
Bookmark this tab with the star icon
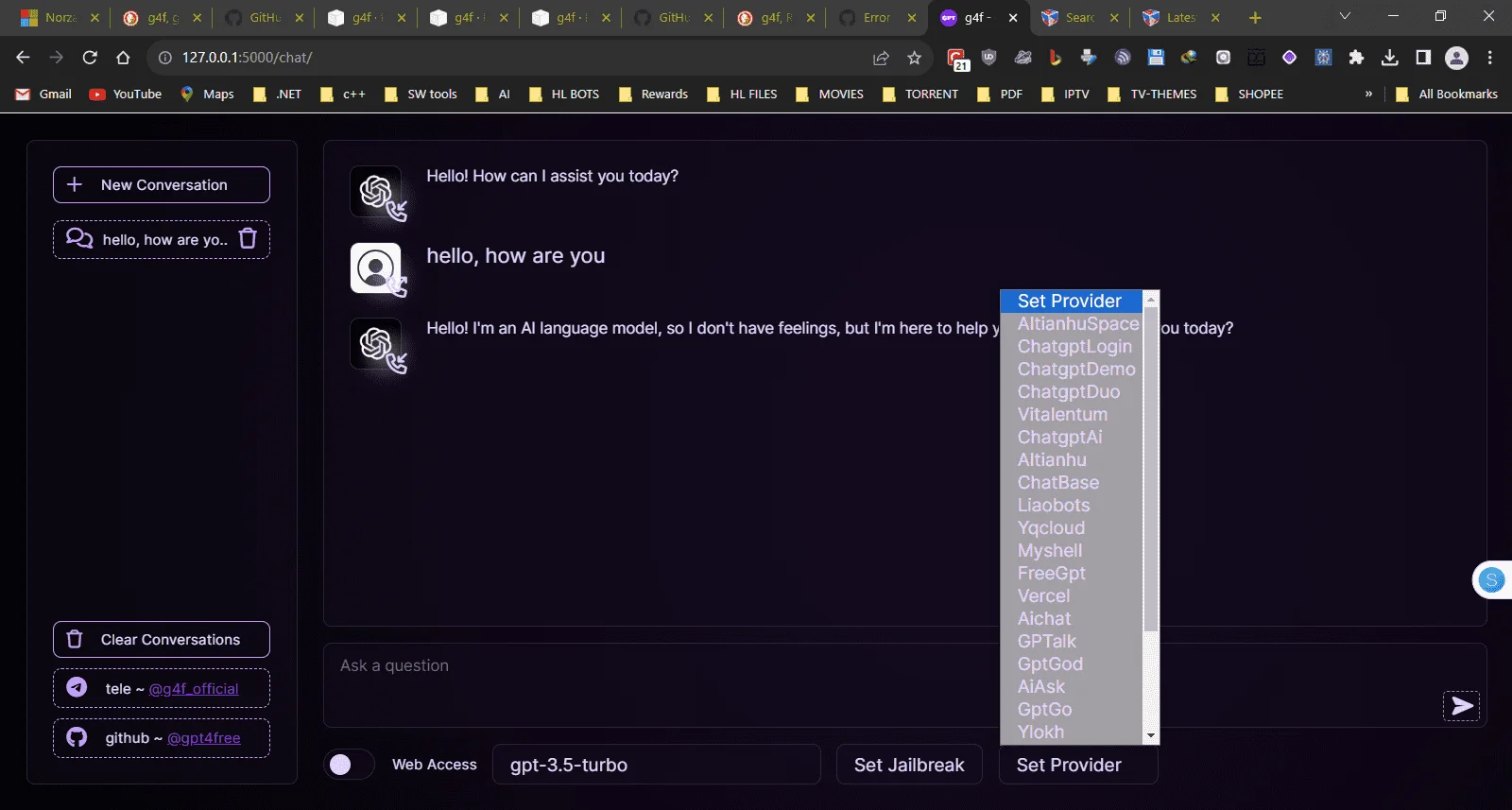pos(914,58)
